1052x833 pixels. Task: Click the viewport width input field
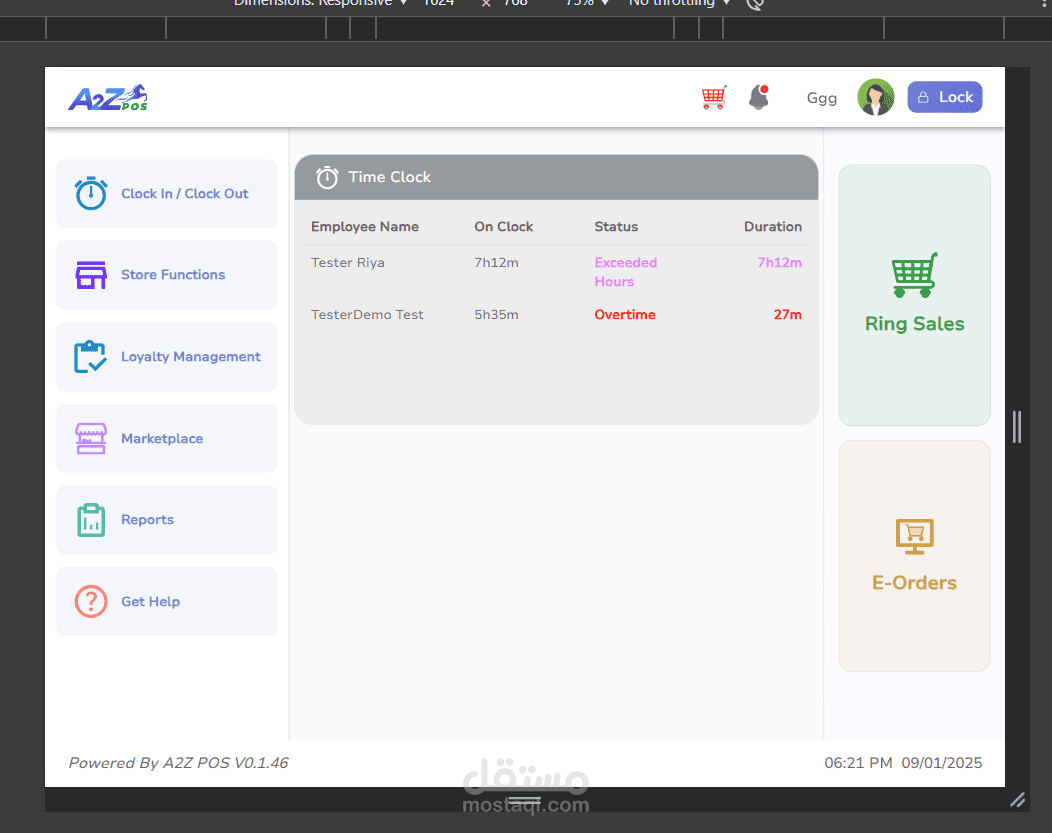[439, 3]
